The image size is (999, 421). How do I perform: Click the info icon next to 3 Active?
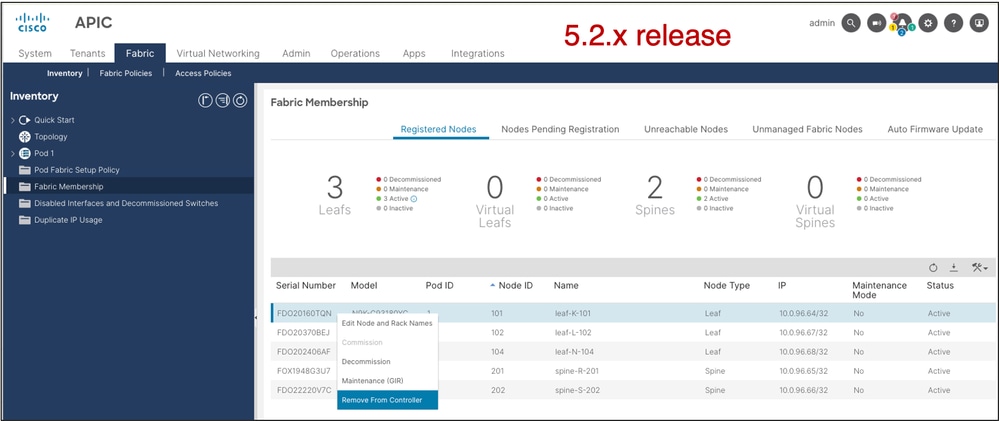[414, 199]
